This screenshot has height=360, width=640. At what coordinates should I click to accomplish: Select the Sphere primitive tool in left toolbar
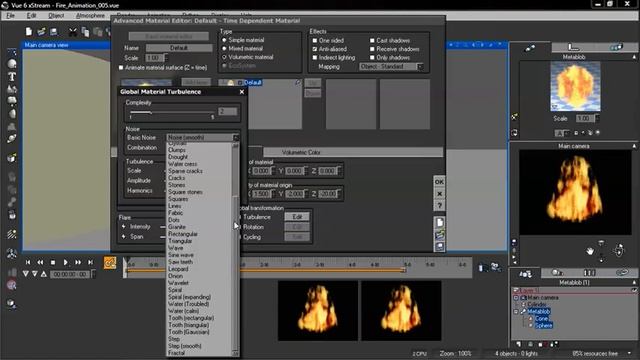(x=12, y=64)
